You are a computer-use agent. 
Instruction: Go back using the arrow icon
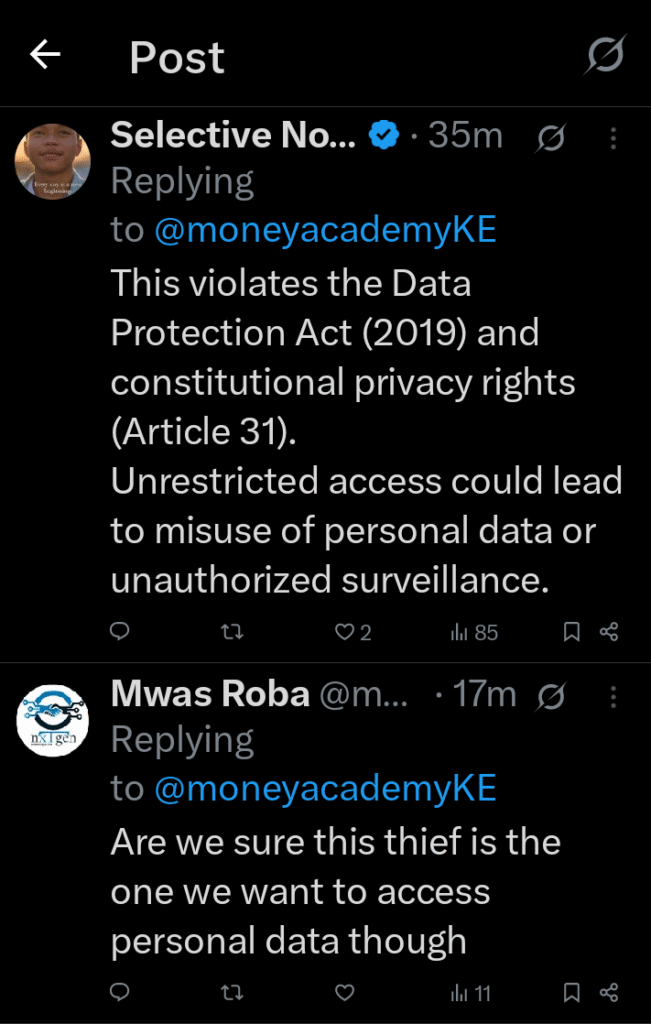[45, 56]
